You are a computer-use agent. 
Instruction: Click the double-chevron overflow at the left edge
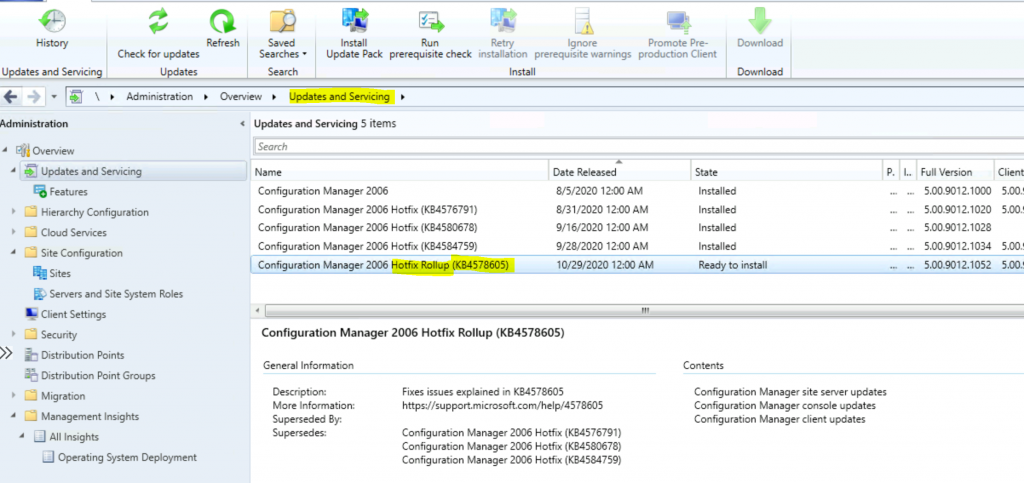tap(6, 354)
